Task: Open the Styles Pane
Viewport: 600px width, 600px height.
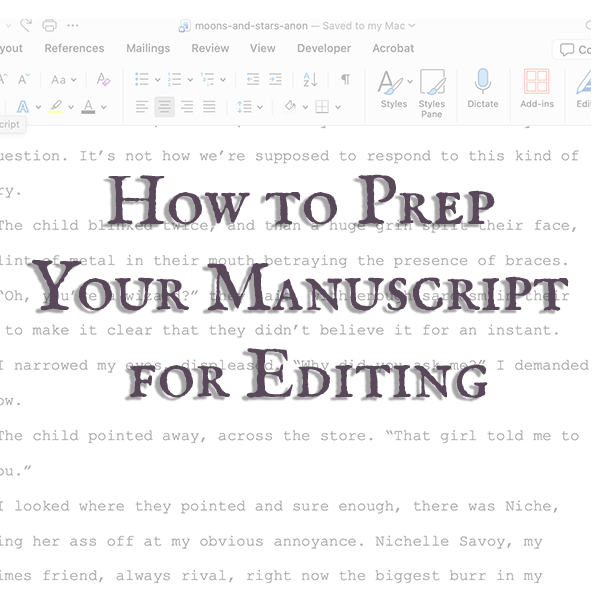Action: (432, 93)
